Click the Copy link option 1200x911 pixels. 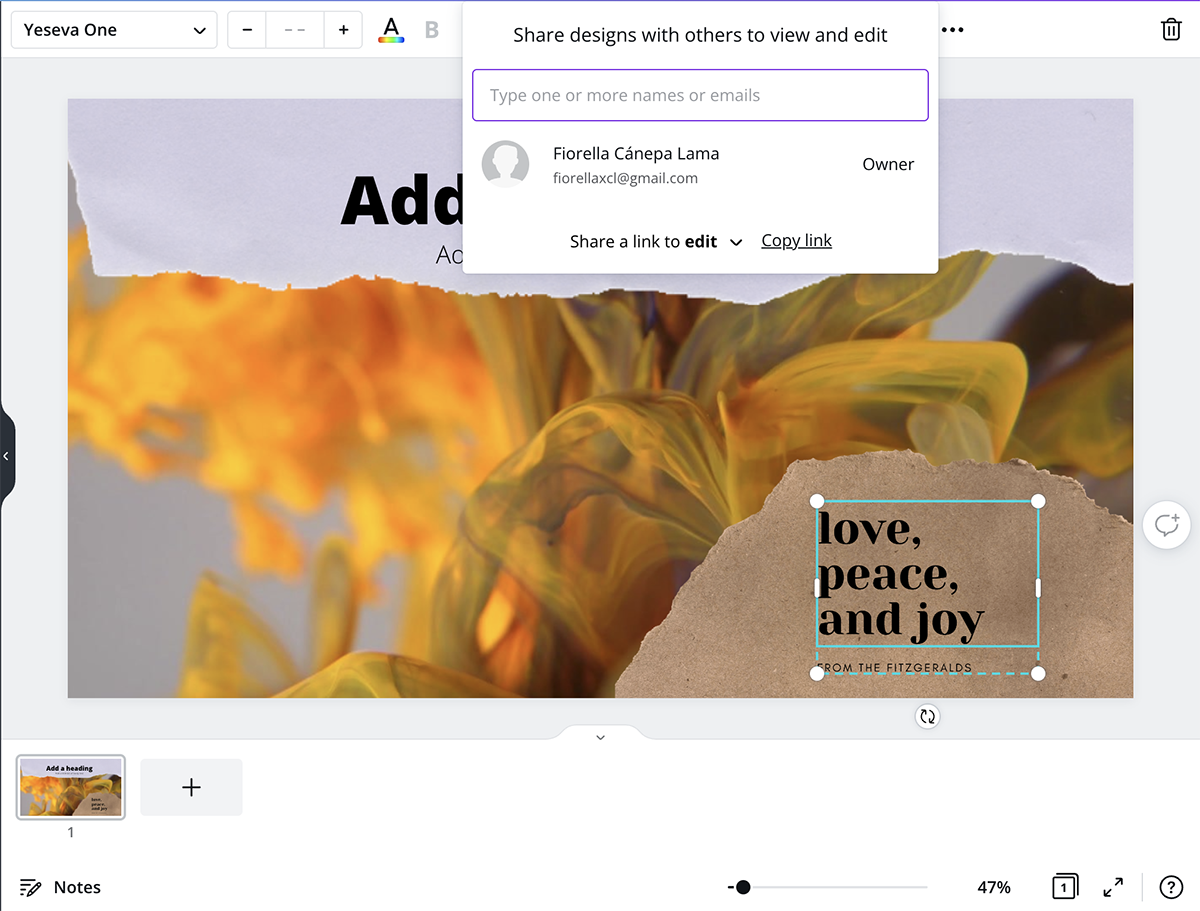pos(796,240)
